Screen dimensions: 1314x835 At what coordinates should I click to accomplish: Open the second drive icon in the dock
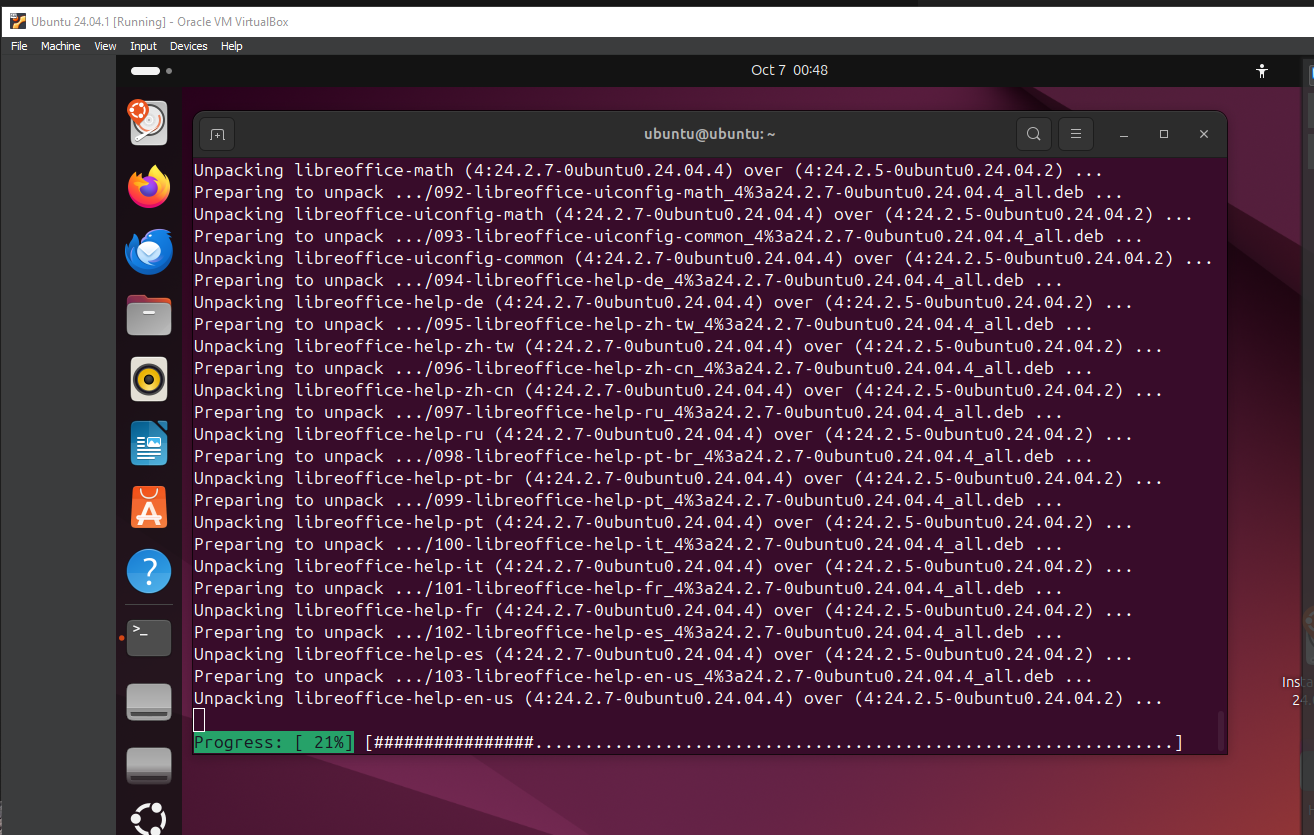(x=149, y=765)
